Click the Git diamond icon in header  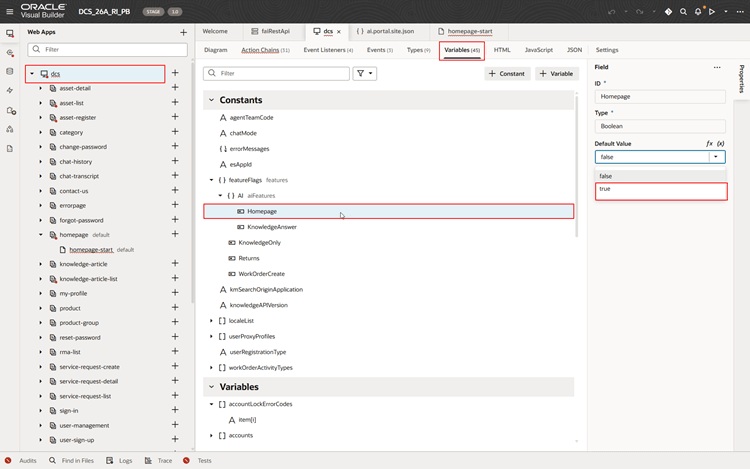[668, 11]
